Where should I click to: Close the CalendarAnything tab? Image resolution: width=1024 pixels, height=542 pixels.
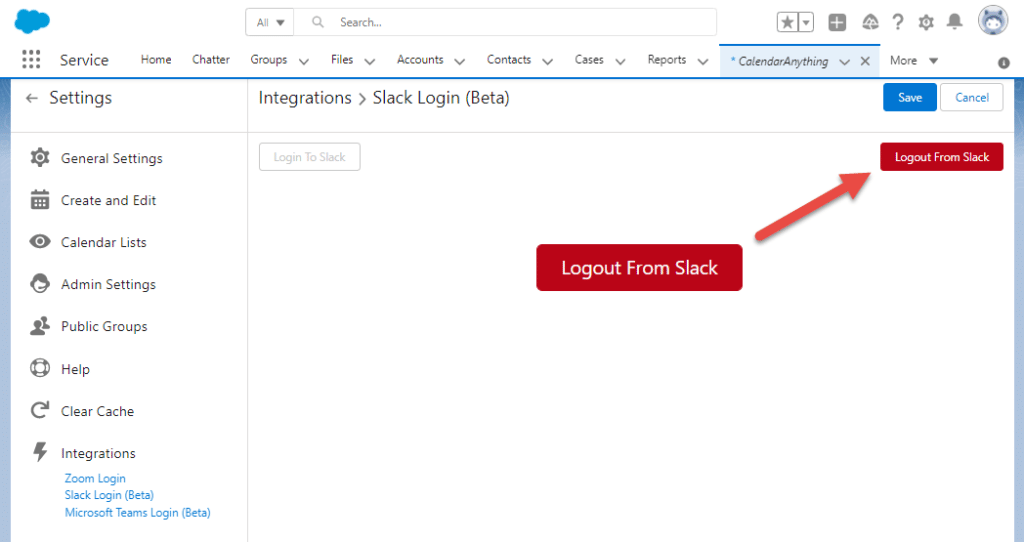tap(865, 61)
